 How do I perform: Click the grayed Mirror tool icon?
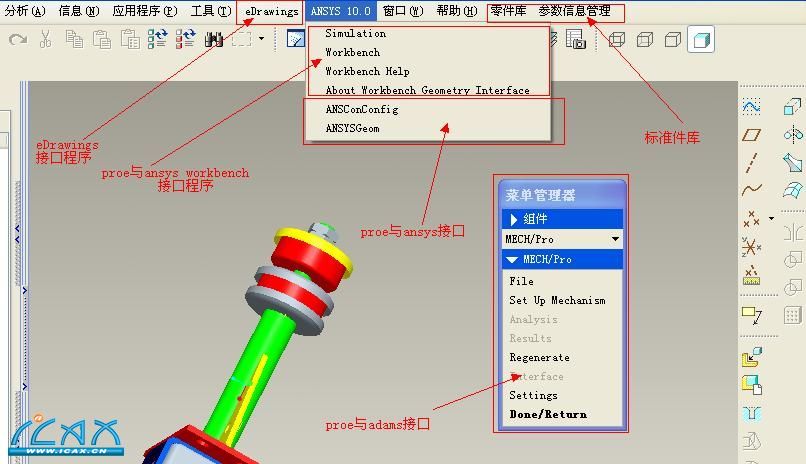click(x=793, y=232)
